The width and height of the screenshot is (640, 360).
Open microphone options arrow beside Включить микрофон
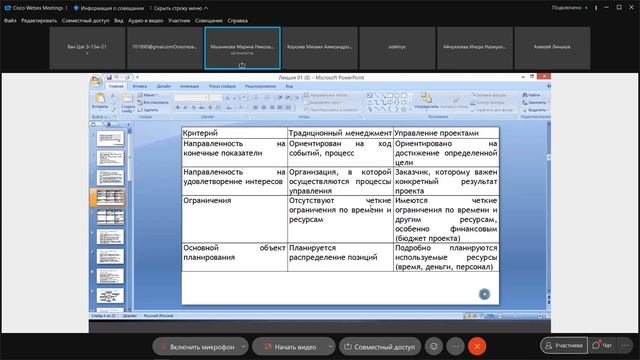pyautogui.click(x=244, y=347)
